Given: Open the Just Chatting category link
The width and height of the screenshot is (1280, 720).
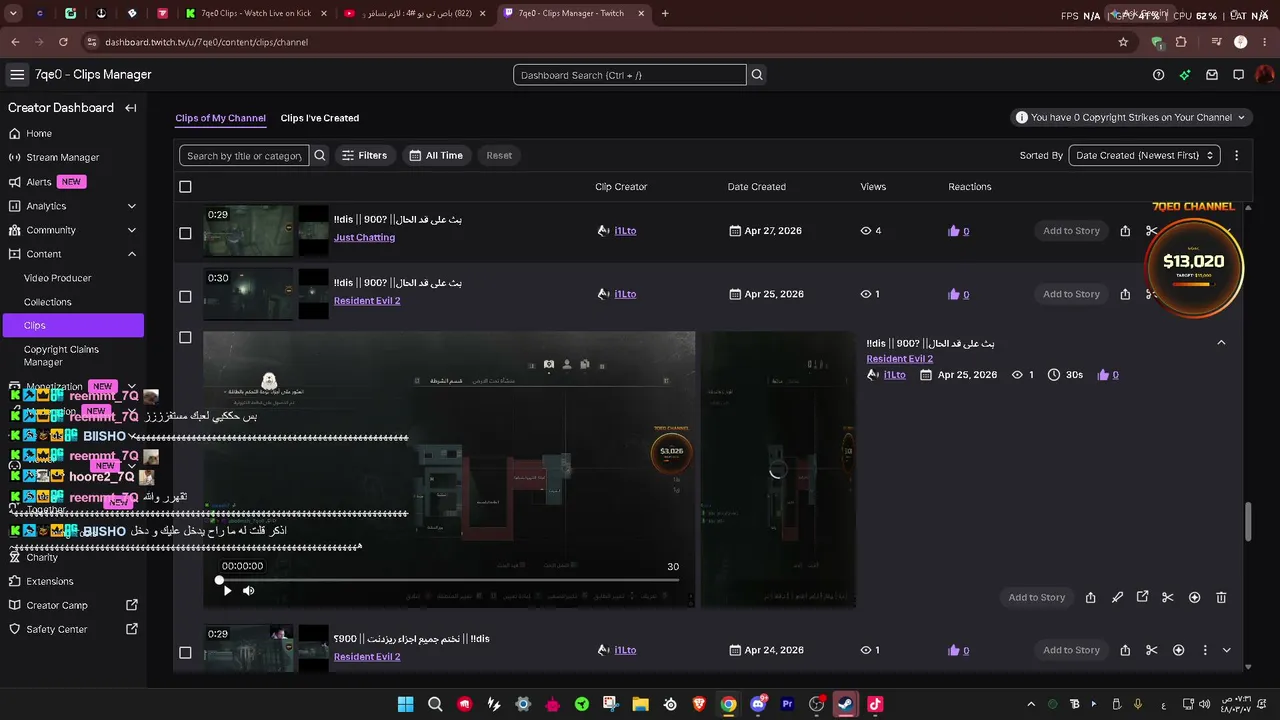Looking at the screenshot, I should [x=364, y=238].
